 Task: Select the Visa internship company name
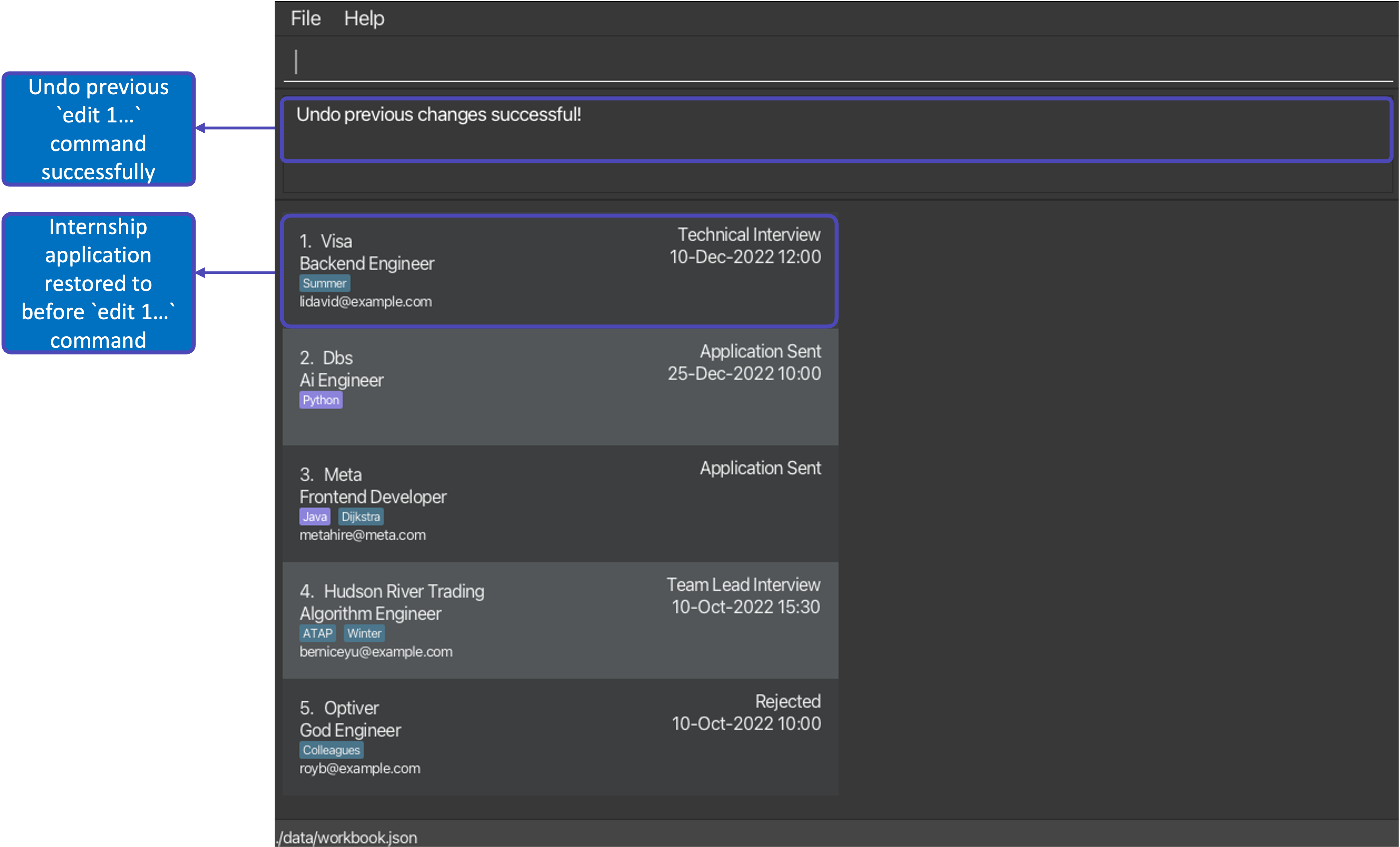(336, 241)
